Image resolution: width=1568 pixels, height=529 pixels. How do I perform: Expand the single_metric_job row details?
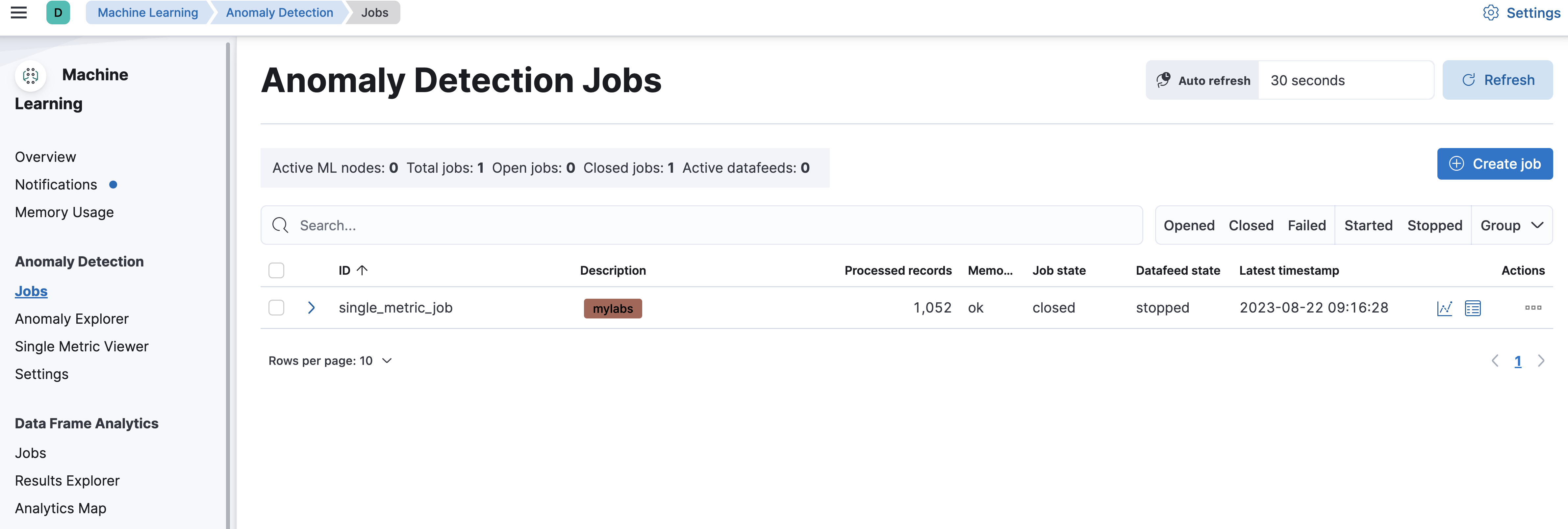311,307
